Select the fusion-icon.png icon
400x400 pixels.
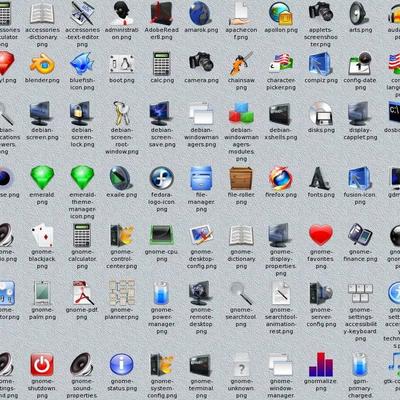359,179
